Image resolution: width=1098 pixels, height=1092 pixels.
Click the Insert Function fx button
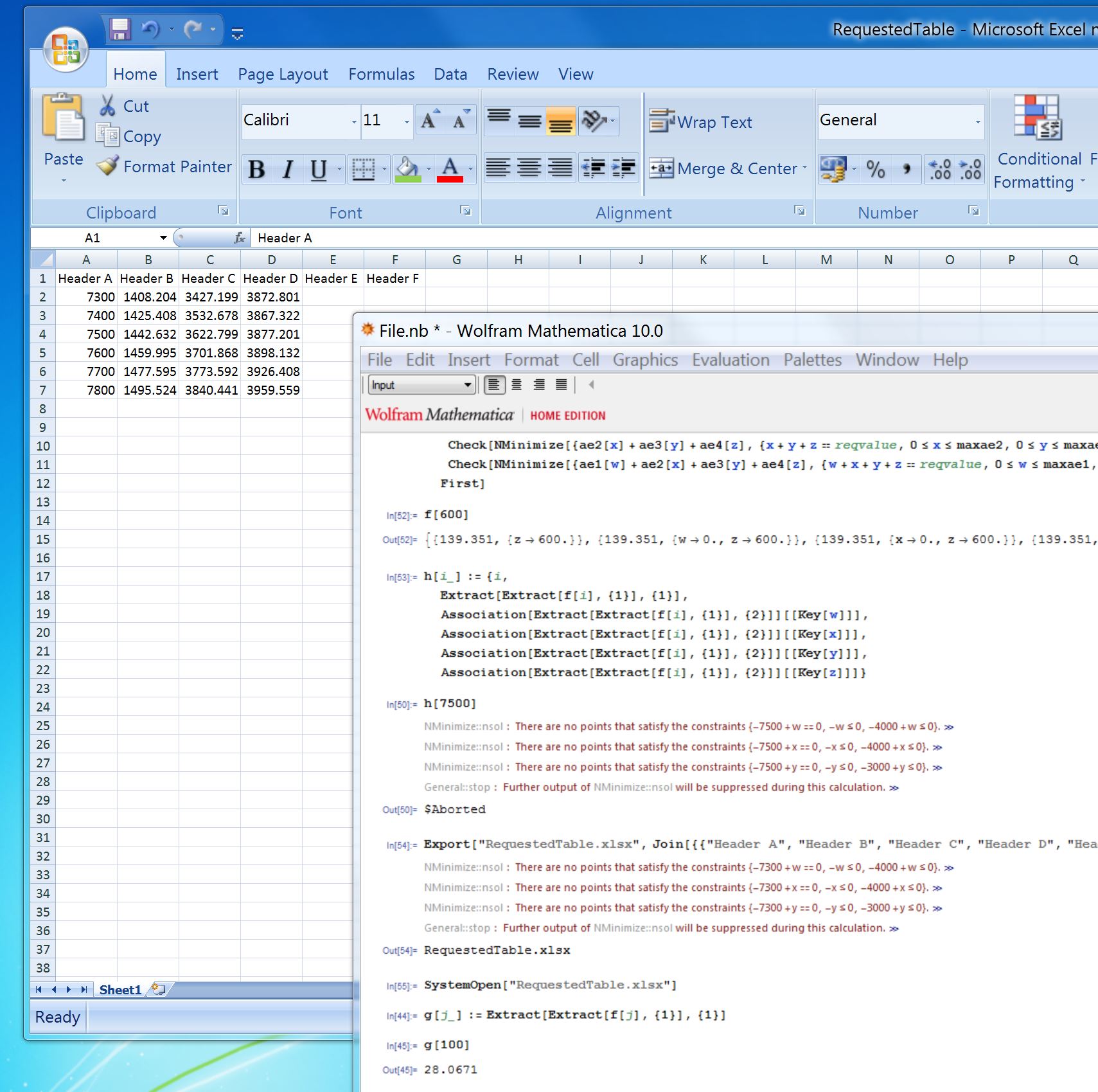coord(240,238)
